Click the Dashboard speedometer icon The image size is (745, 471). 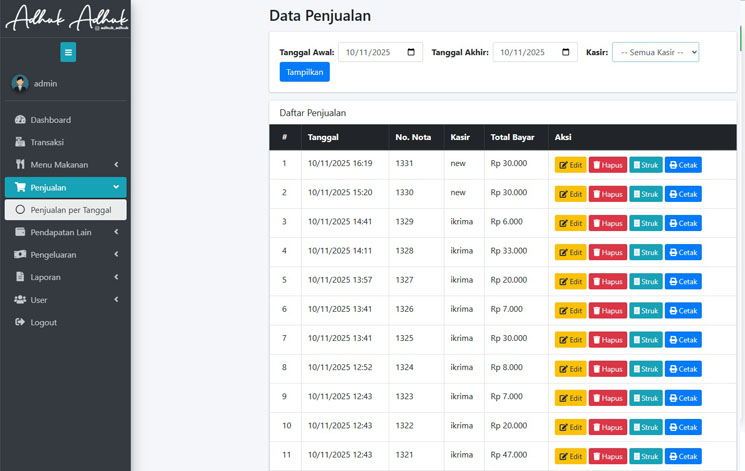tap(20, 120)
